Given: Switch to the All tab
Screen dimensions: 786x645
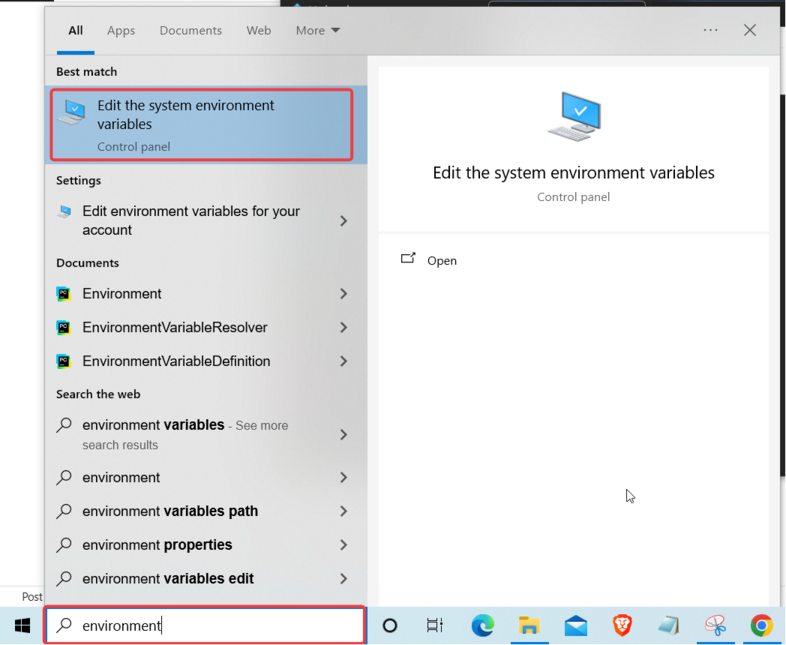Looking at the screenshot, I should pos(76,31).
